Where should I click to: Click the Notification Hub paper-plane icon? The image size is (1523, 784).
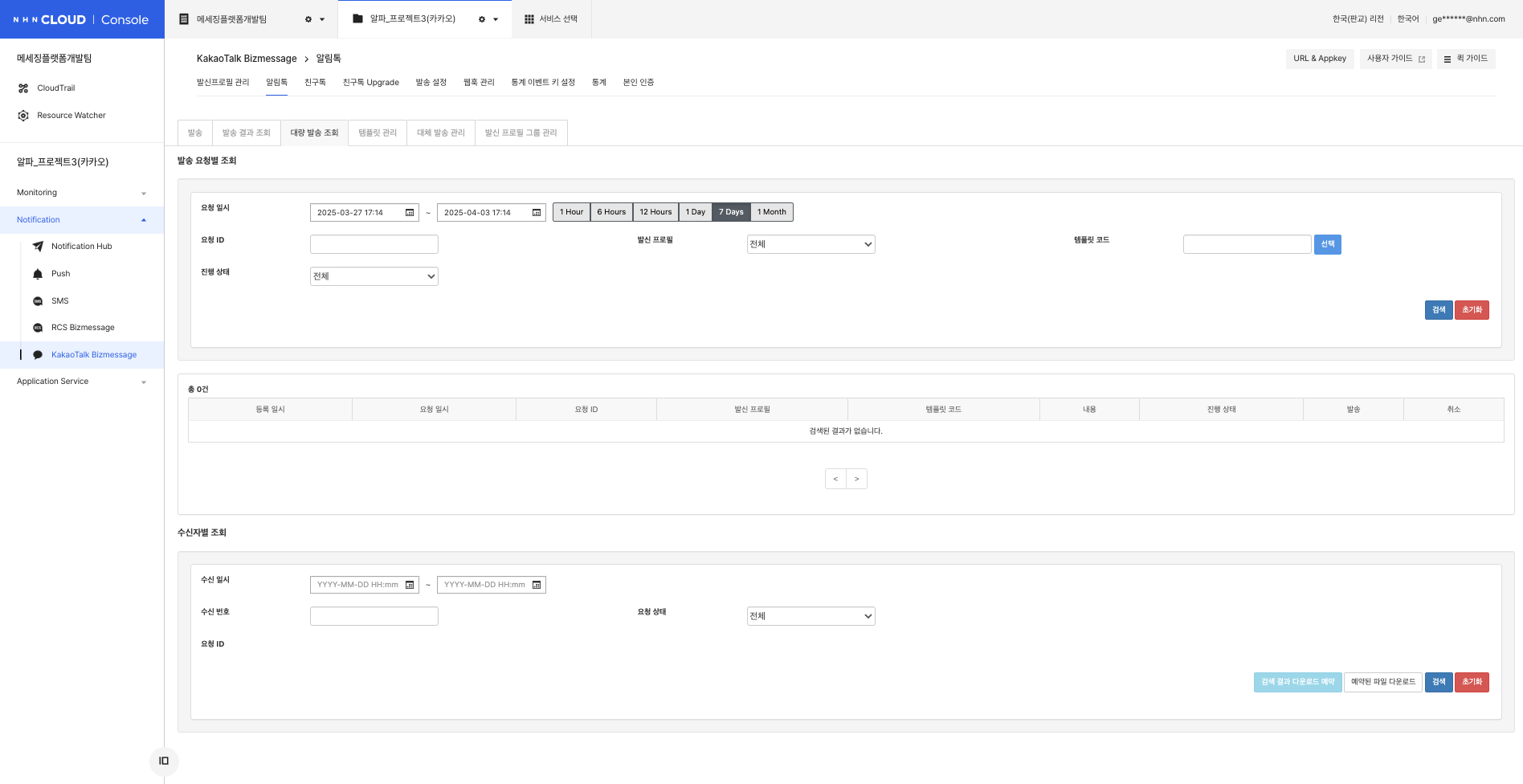[38, 247]
